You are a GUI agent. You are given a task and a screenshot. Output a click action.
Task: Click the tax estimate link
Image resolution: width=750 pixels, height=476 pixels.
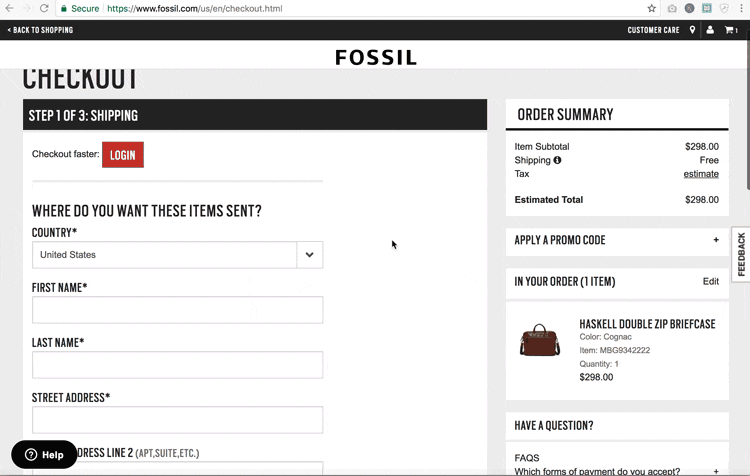(x=700, y=174)
